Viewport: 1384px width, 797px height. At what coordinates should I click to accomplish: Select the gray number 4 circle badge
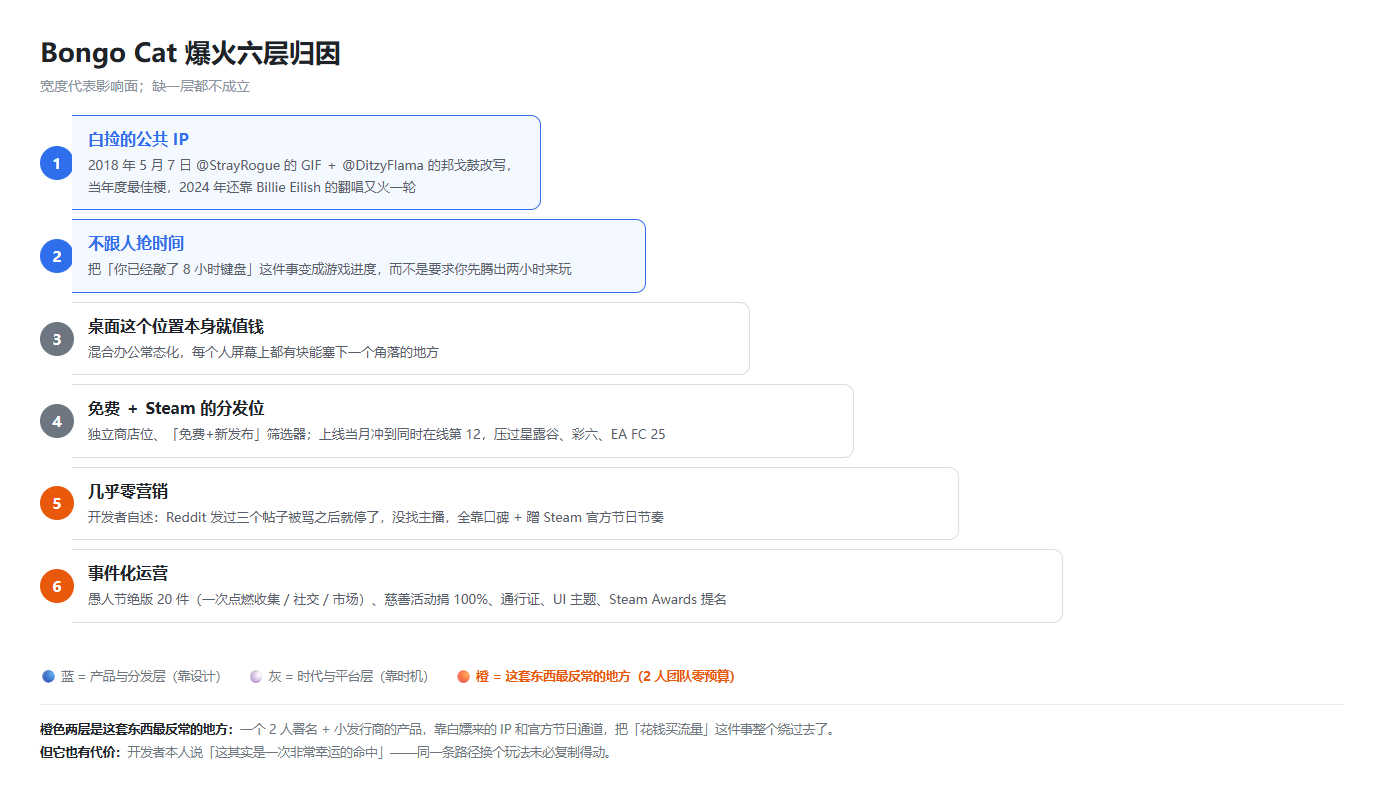click(57, 421)
